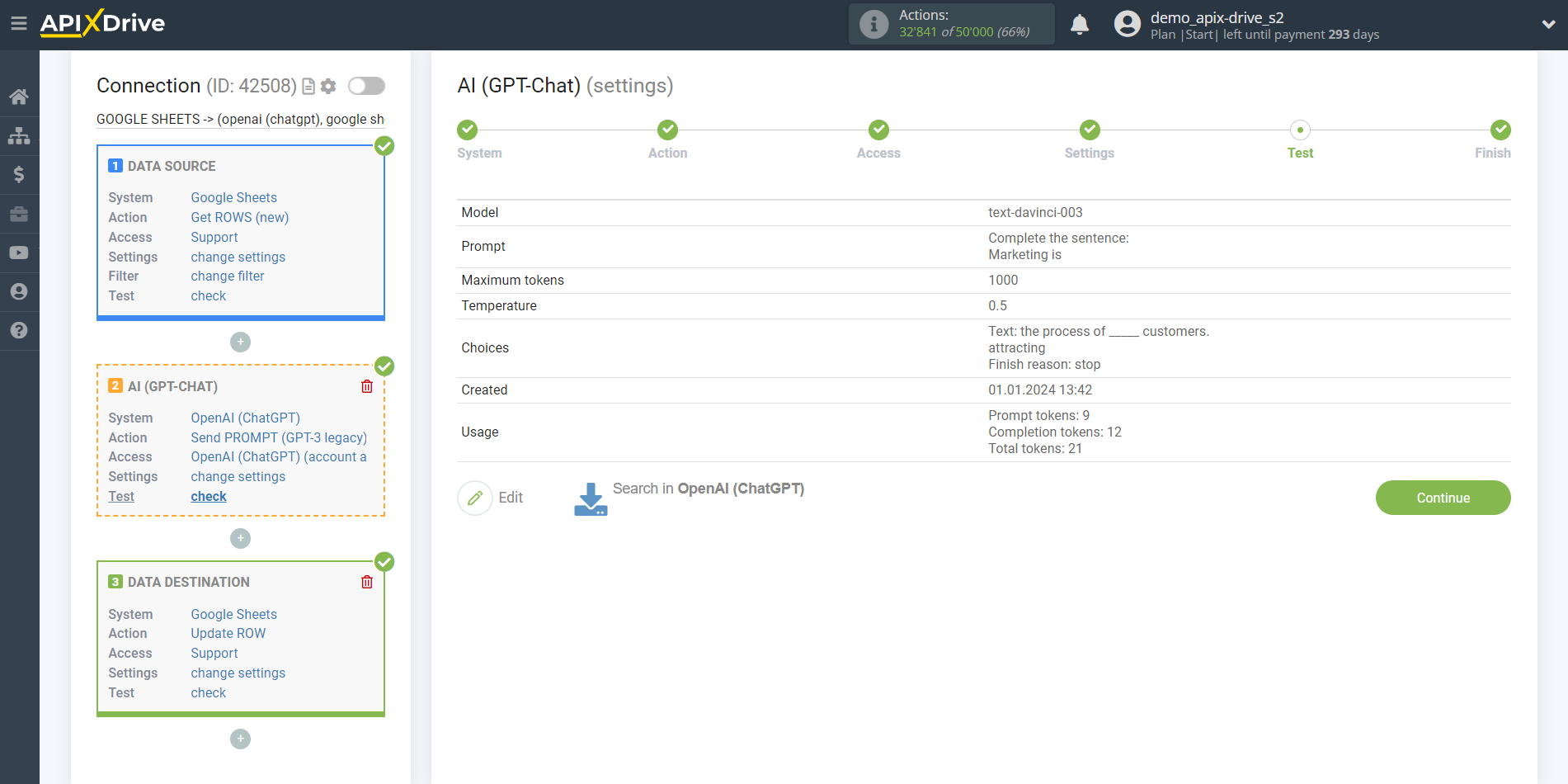Delete the AI (GPT-Chat) block

[367, 386]
